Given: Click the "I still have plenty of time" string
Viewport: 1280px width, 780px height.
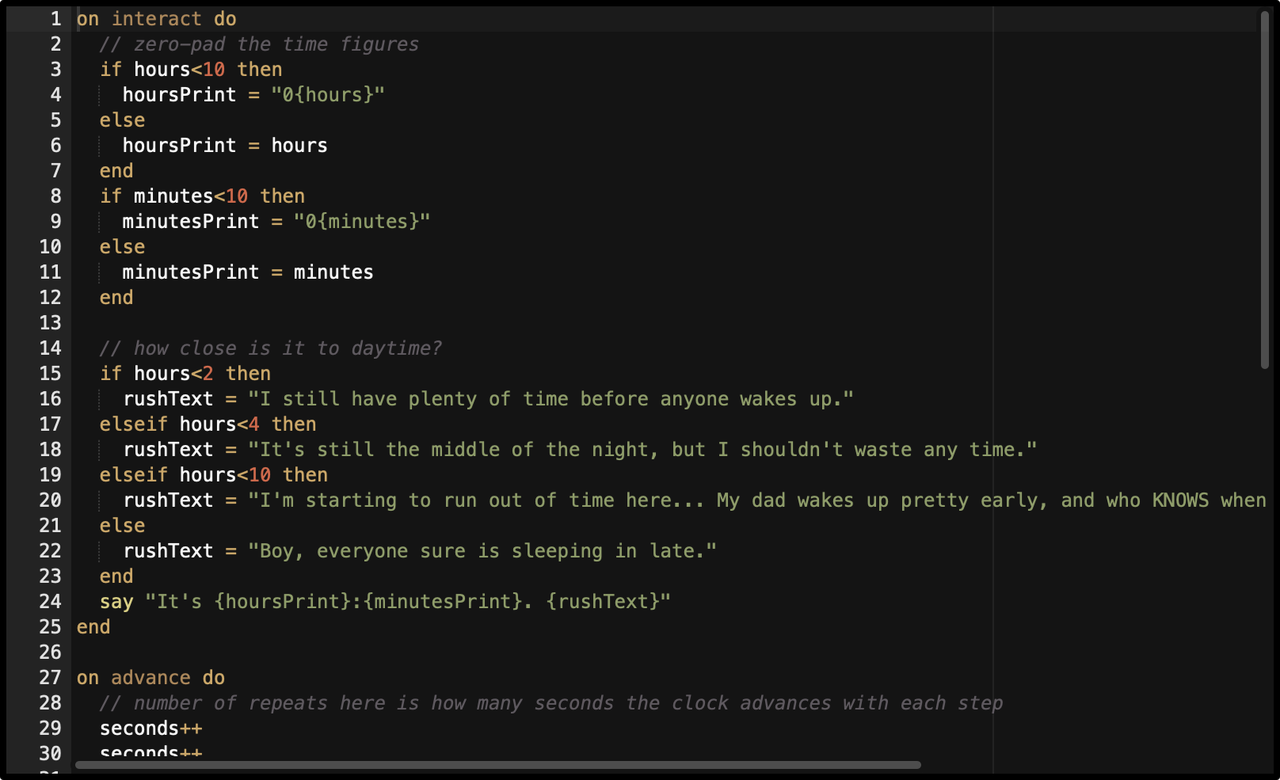Looking at the screenshot, I should (x=550, y=399).
